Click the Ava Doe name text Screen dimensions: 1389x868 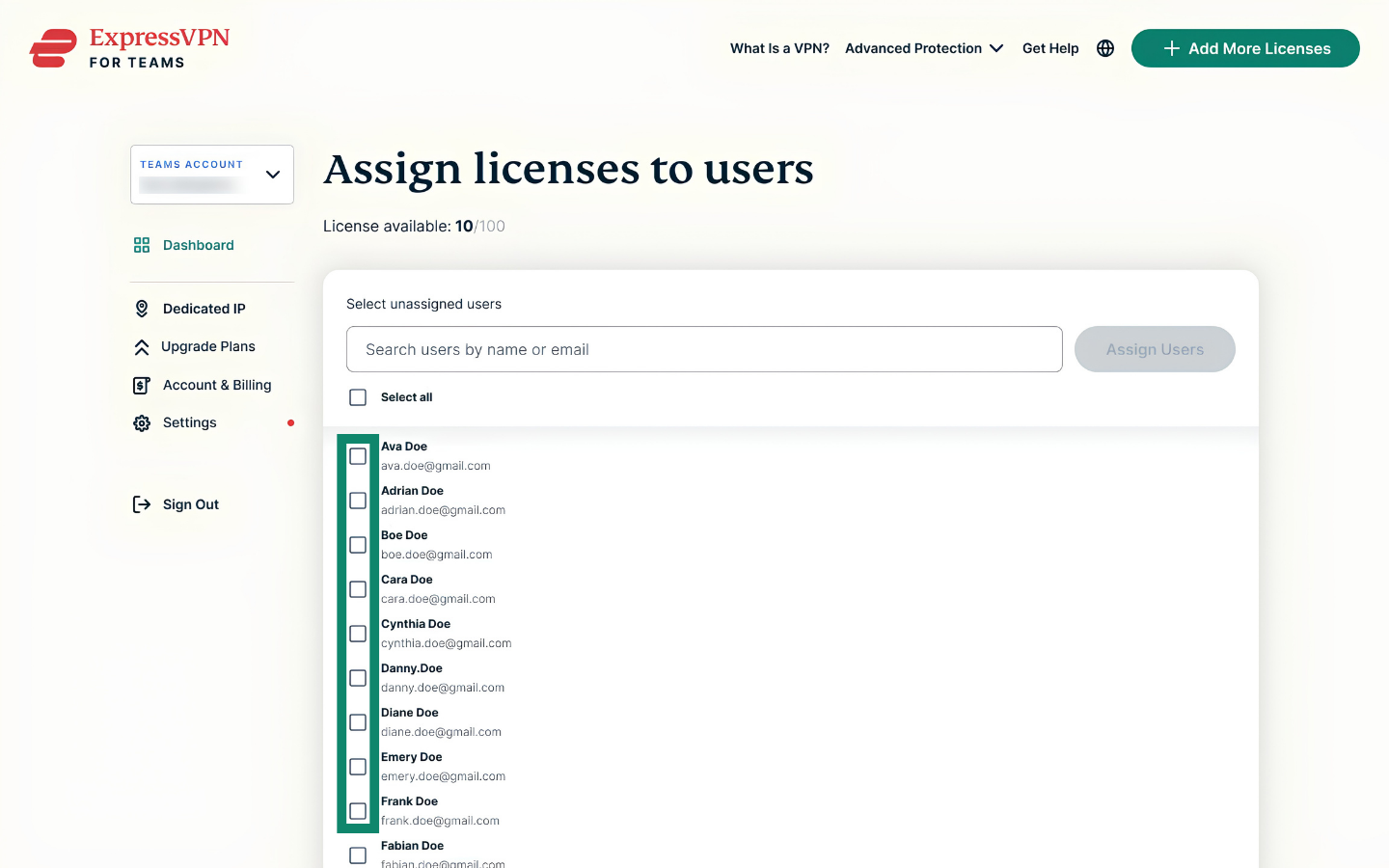(x=404, y=447)
